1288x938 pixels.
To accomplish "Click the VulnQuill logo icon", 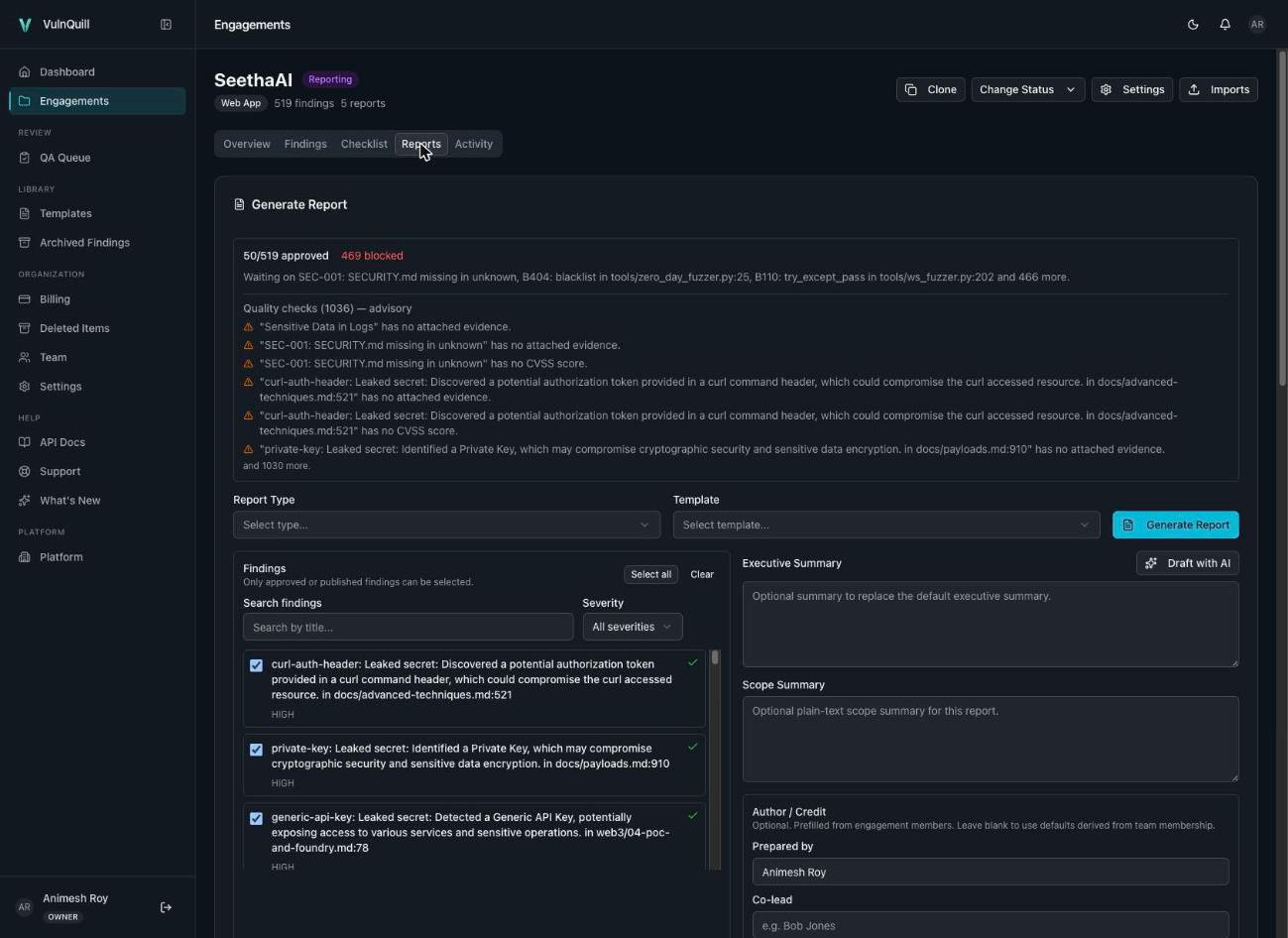I will pyautogui.click(x=25, y=25).
